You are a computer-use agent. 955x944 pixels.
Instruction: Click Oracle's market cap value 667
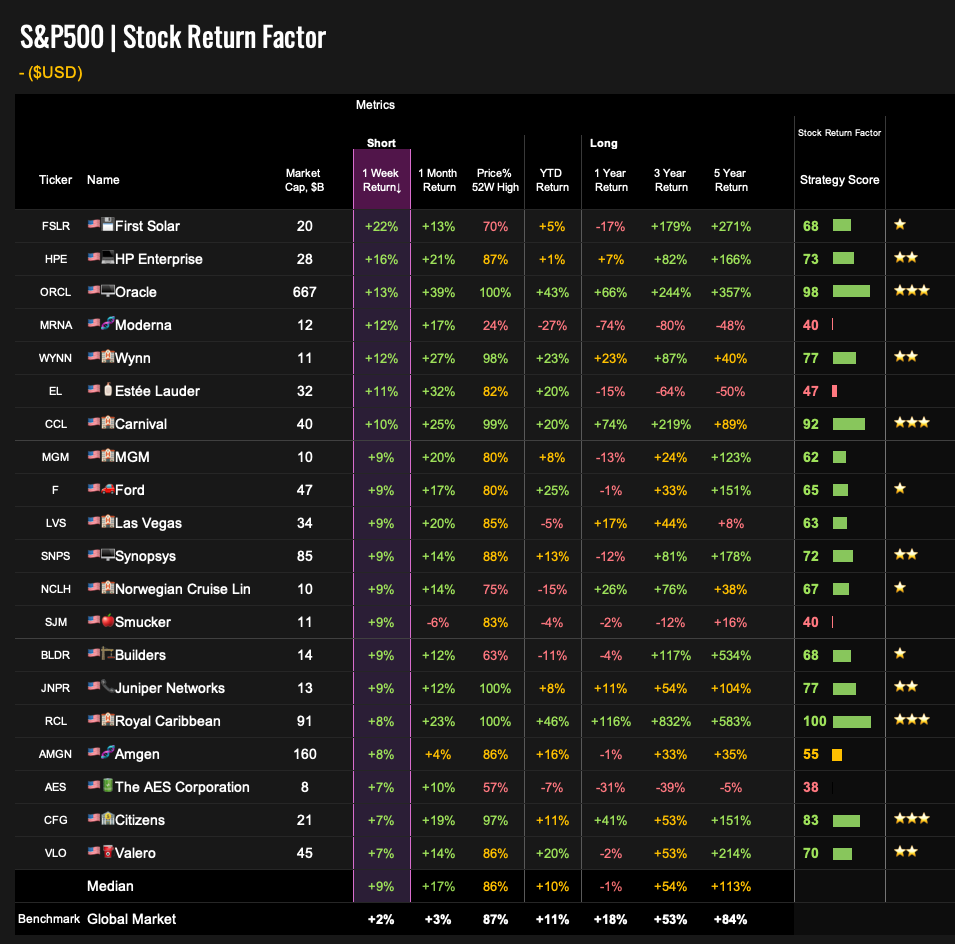point(305,292)
